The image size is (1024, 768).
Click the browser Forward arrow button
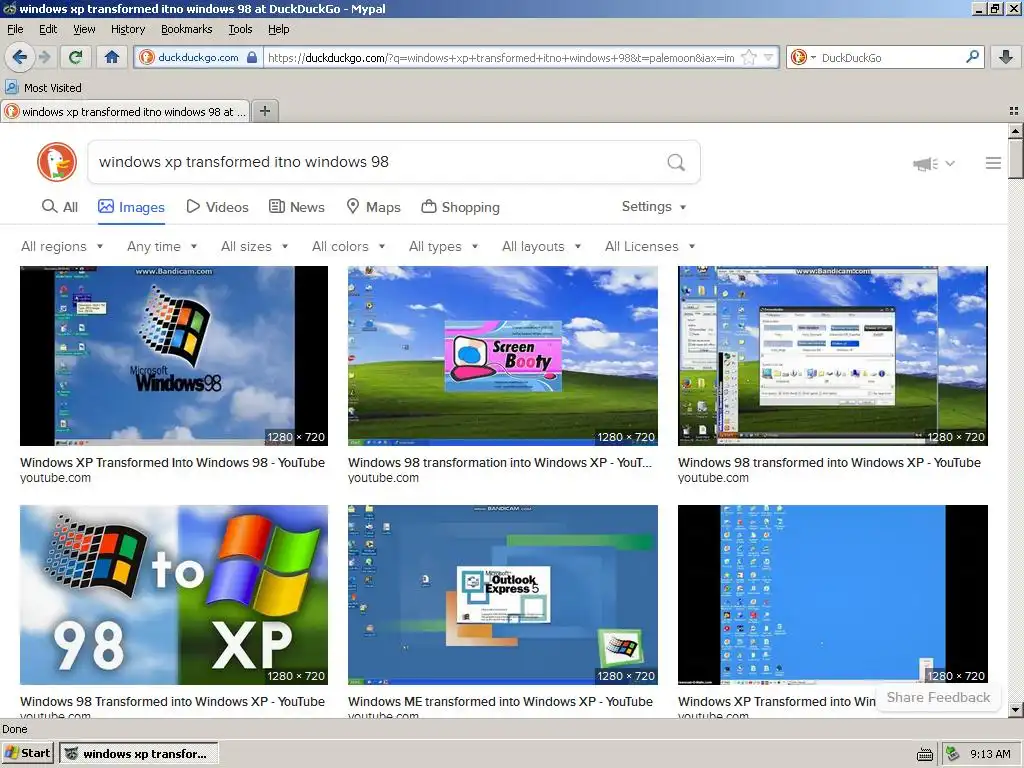click(44, 57)
